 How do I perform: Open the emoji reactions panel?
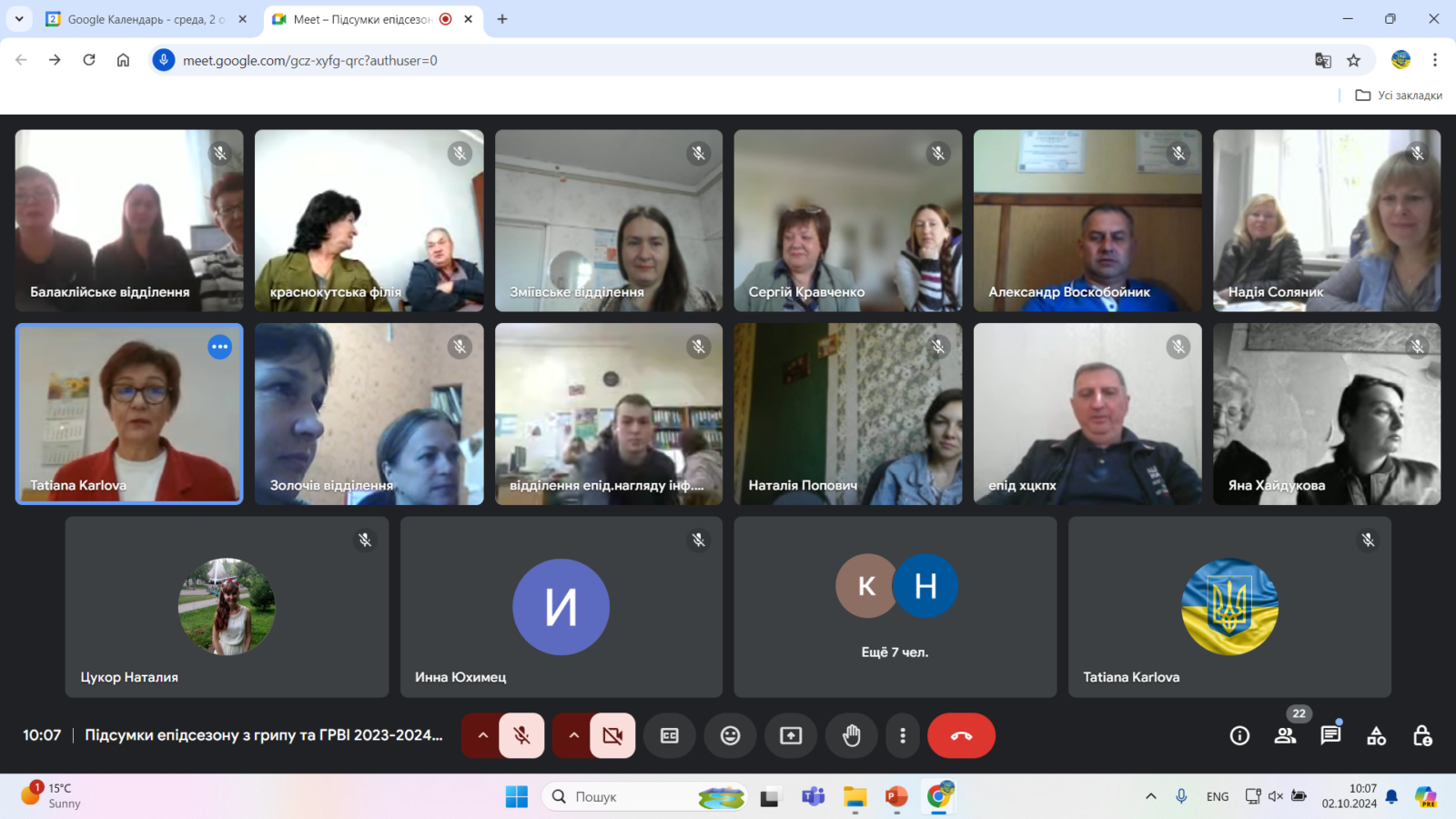pyautogui.click(x=730, y=735)
